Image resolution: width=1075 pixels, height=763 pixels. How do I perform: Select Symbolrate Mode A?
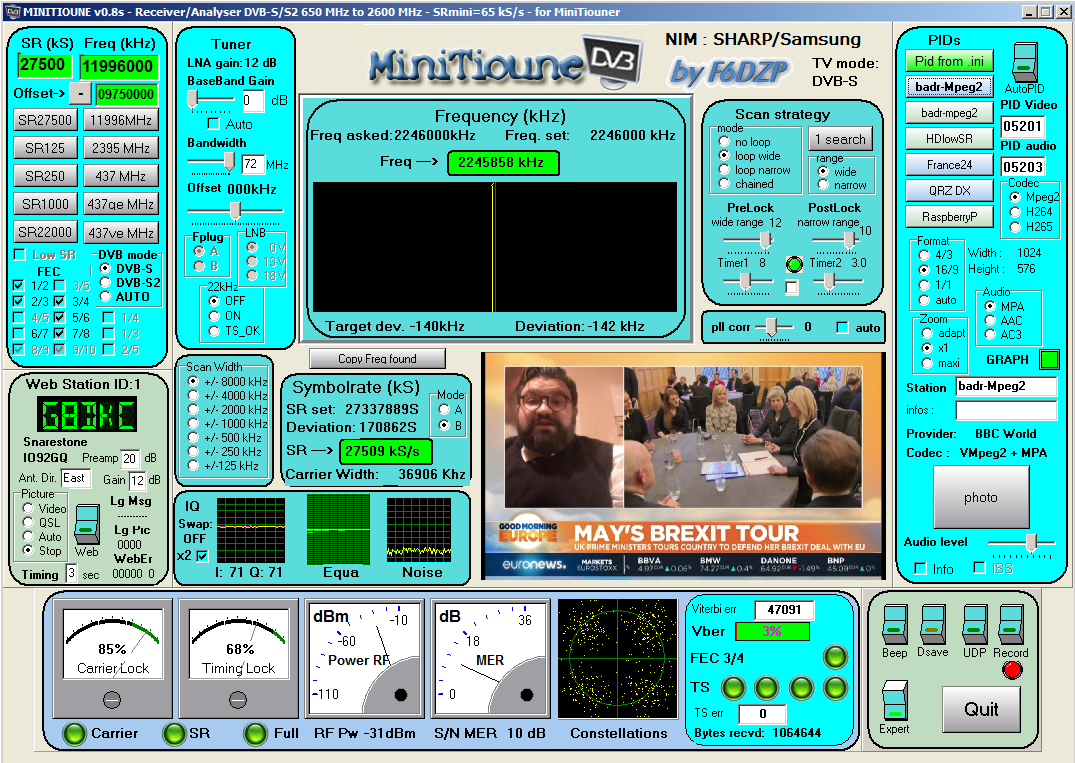[x=444, y=409]
